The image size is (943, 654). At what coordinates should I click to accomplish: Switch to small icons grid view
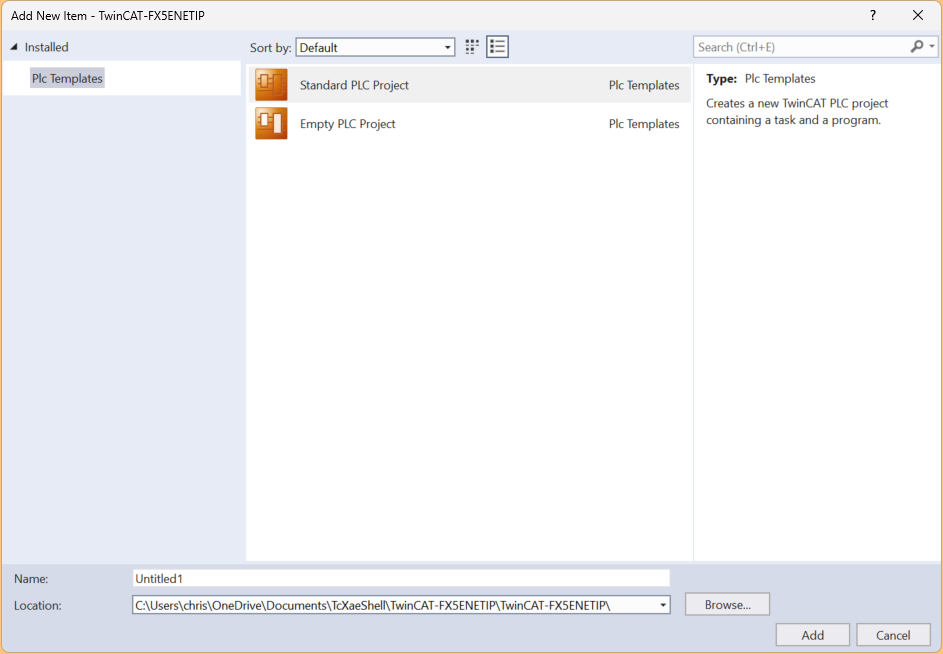coord(472,47)
